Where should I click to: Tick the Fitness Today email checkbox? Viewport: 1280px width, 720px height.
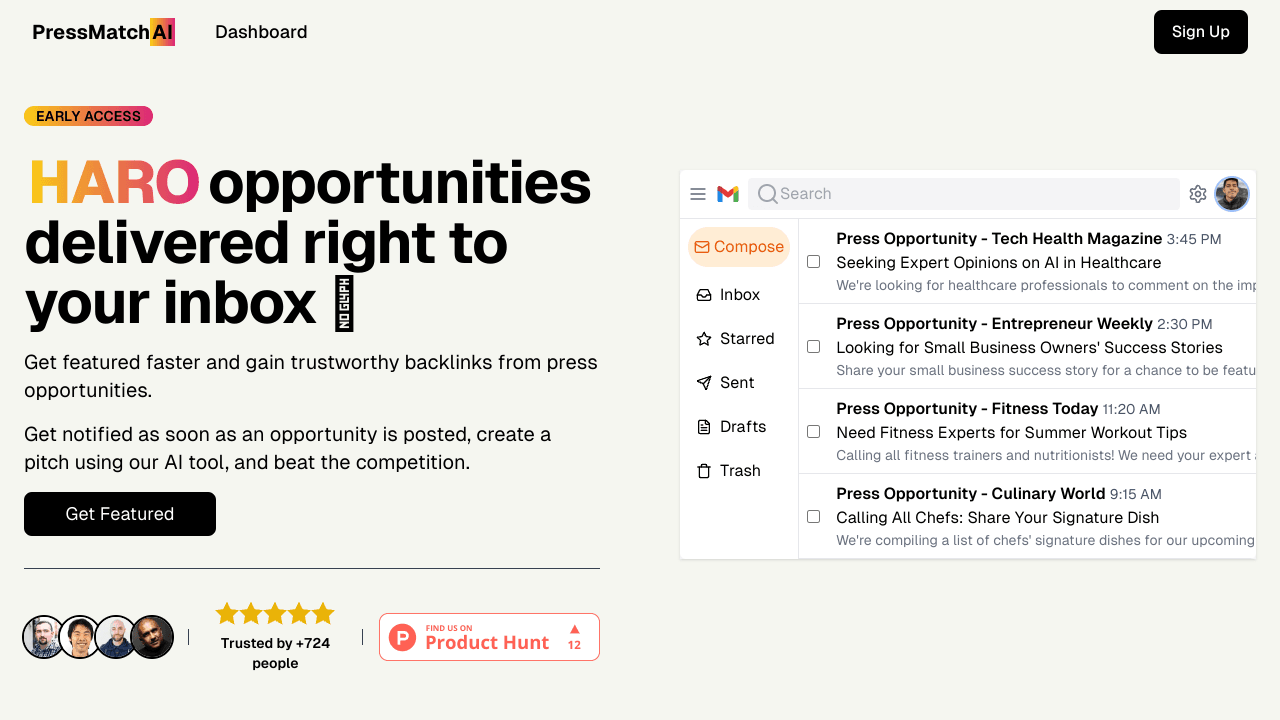point(814,431)
